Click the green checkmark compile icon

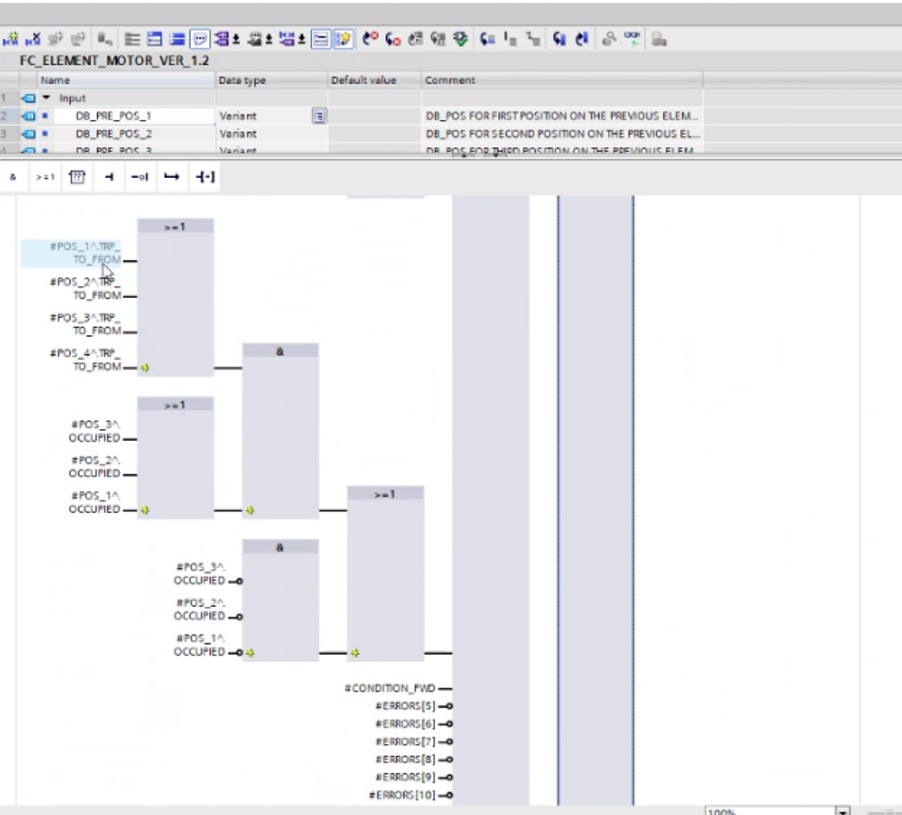click(461, 39)
